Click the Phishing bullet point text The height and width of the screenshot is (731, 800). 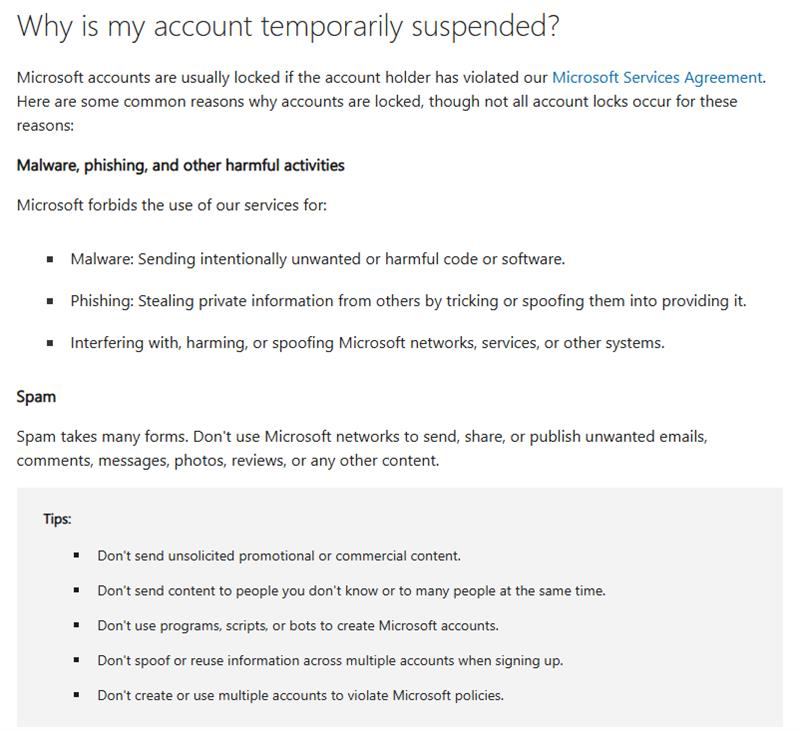pyautogui.click(x=408, y=301)
